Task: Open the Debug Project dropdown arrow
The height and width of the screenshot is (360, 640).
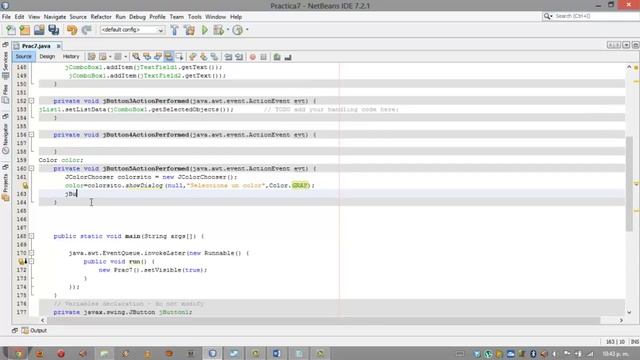Action: (x=228, y=30)
